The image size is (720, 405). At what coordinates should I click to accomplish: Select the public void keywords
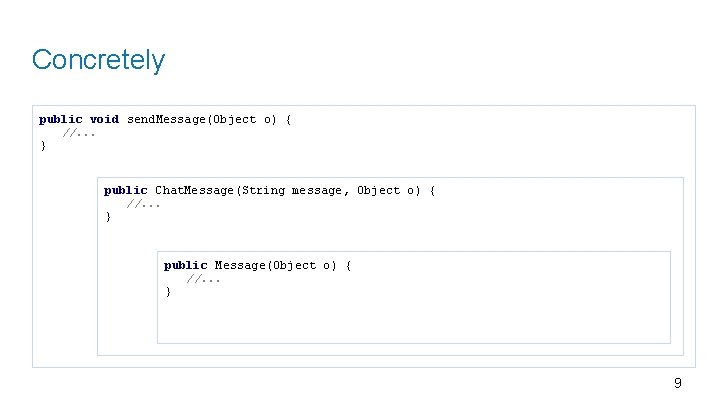click(79, 119)
